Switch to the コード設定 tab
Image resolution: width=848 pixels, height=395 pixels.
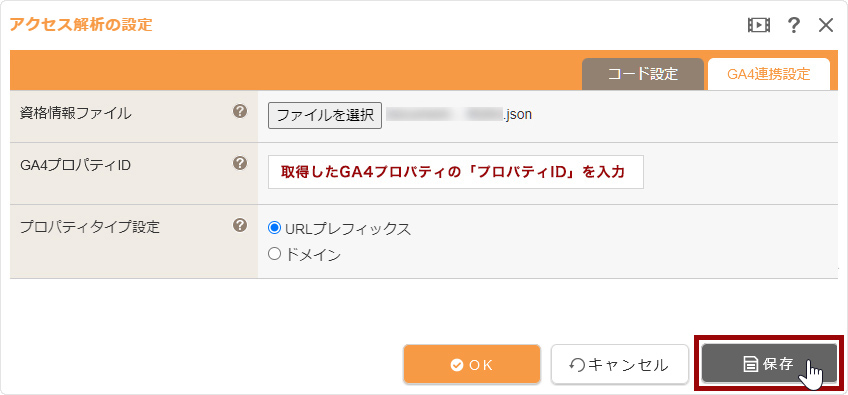click(x=642, y=74)
